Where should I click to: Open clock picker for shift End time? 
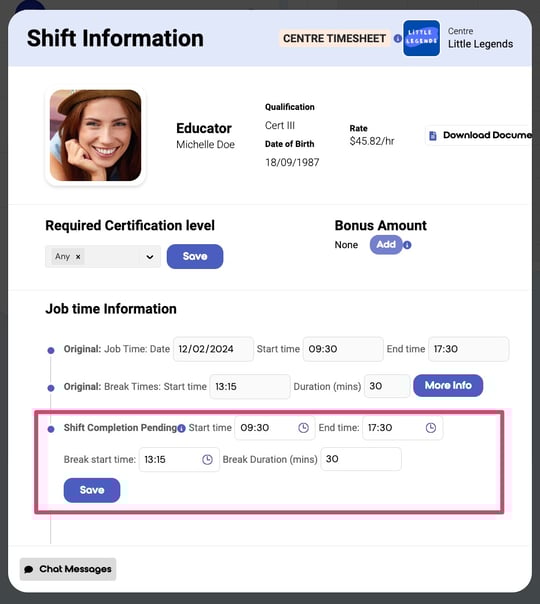tap(431, 428)
